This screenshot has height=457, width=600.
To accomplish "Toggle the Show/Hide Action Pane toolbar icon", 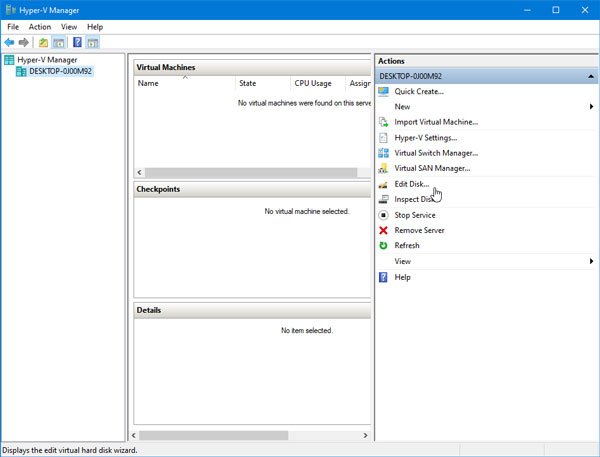I will tap(93, 42).
